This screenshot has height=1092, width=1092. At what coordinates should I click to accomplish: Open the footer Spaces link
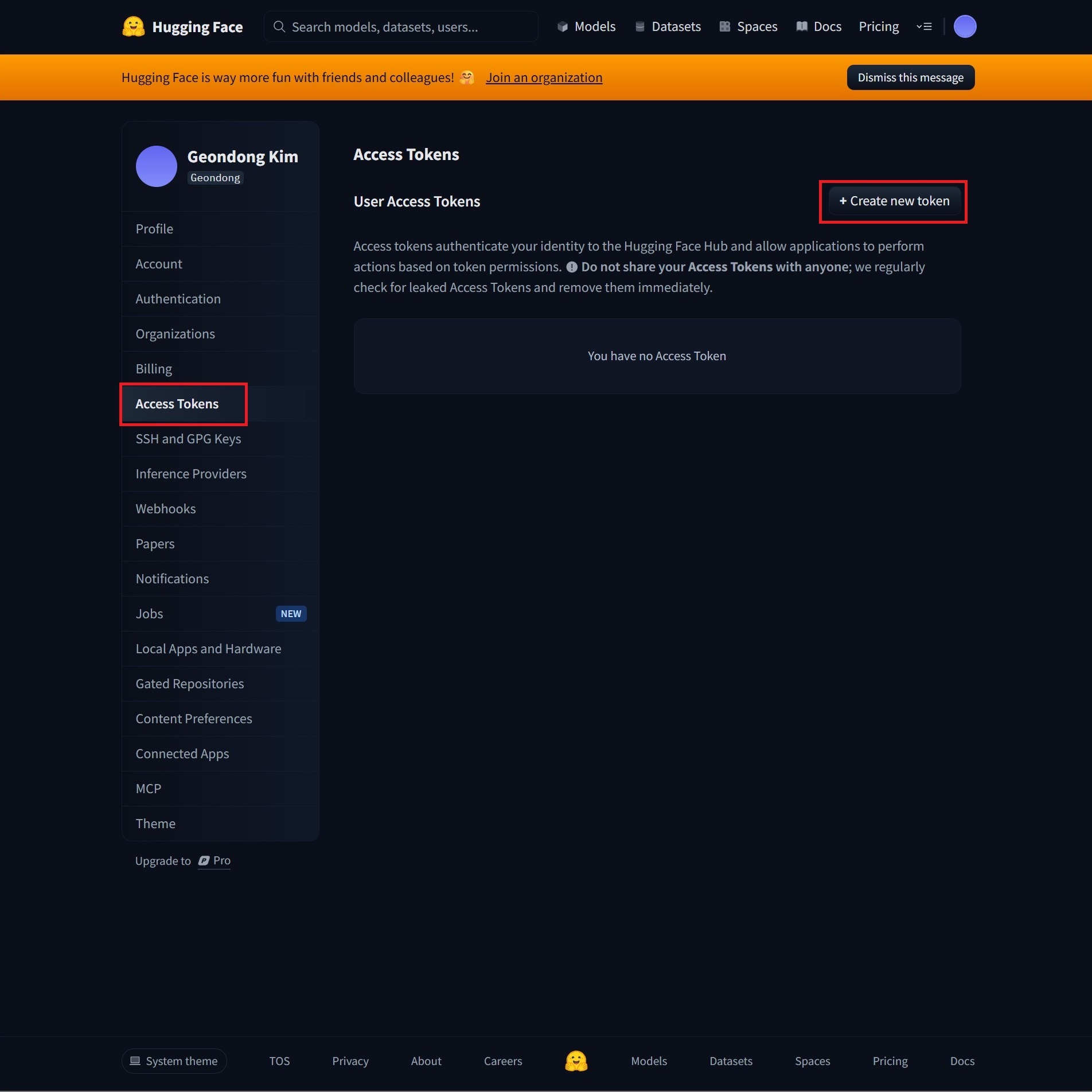(812, 1061)
